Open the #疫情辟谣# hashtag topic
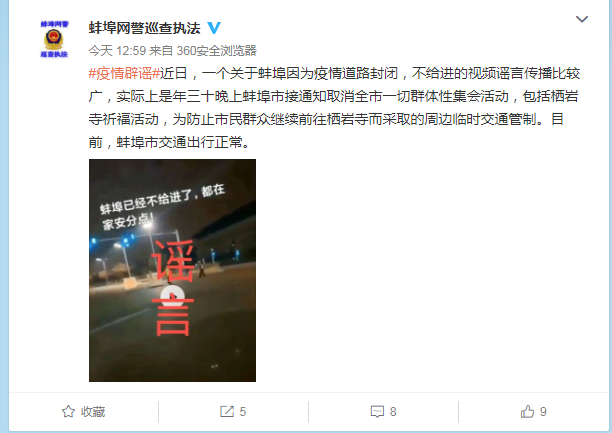 (124, 73)
